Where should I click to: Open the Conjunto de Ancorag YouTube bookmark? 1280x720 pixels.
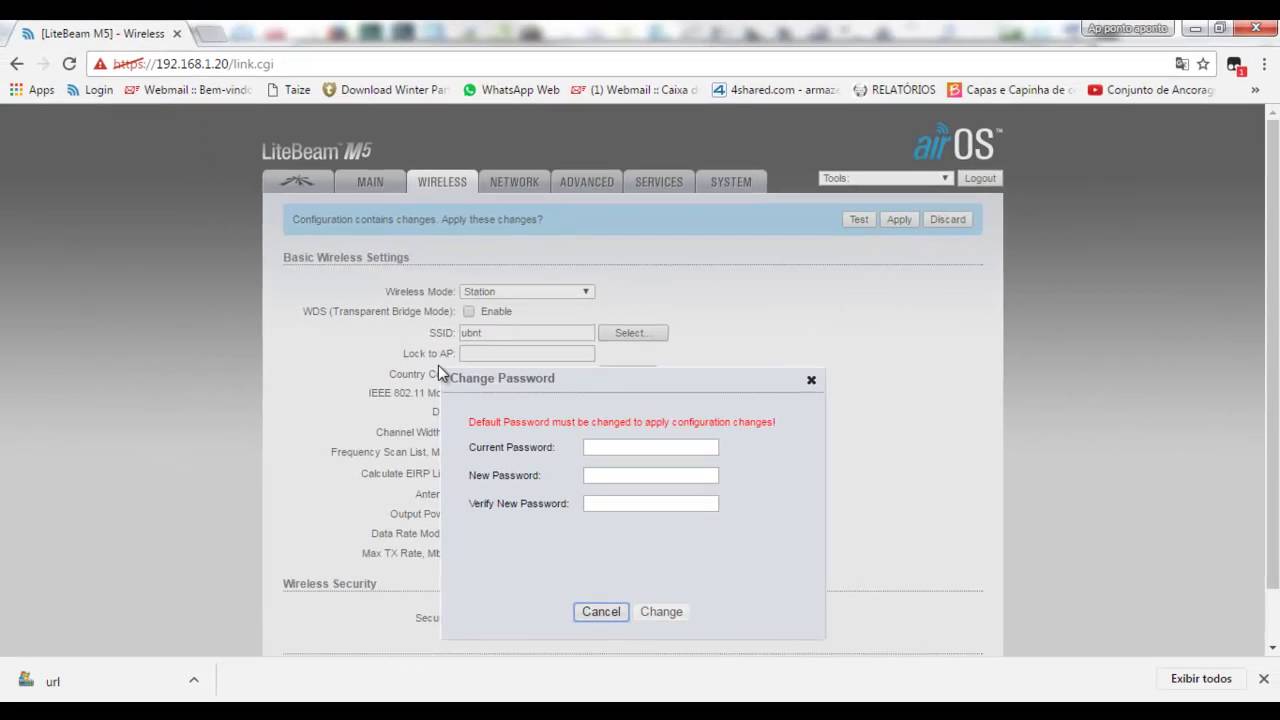[1151, 89]
